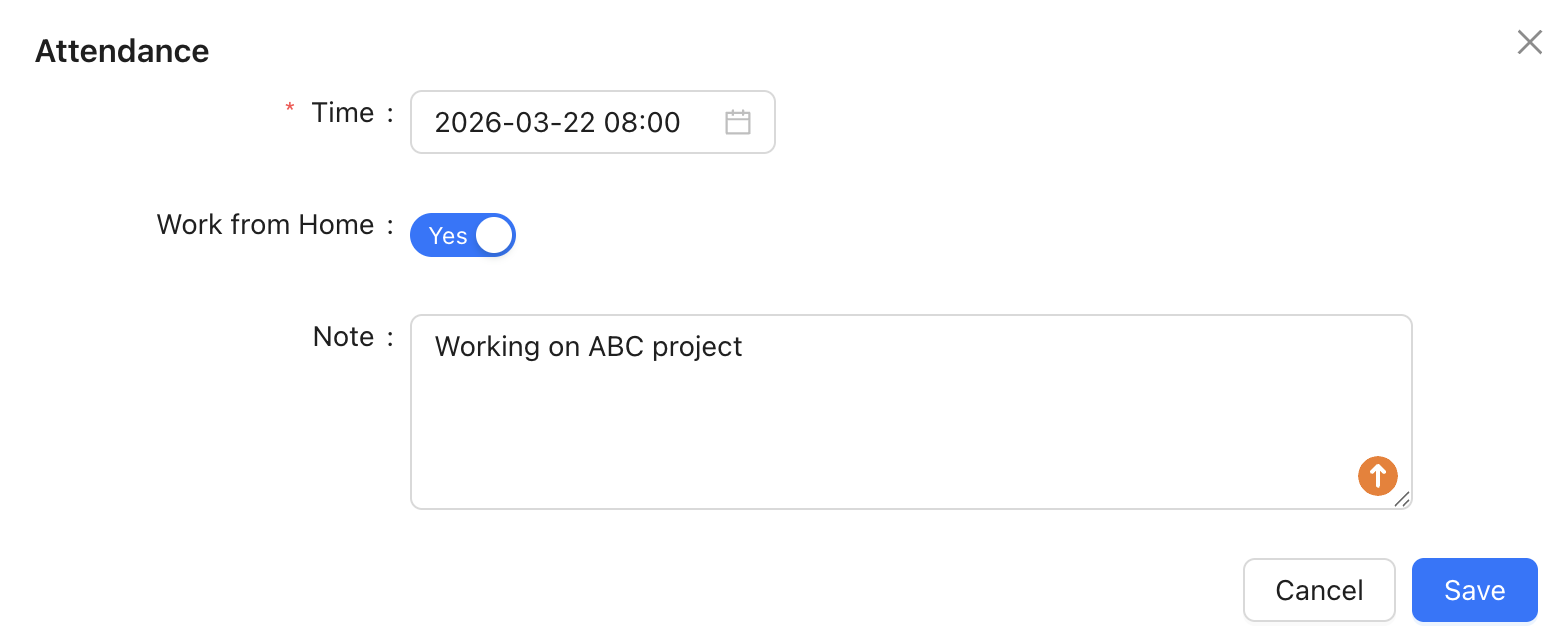Click the "2026-03-22 08:00" date value
Image resolution: width=1565 pixels, height=642 pixels.
pos(557,123)
